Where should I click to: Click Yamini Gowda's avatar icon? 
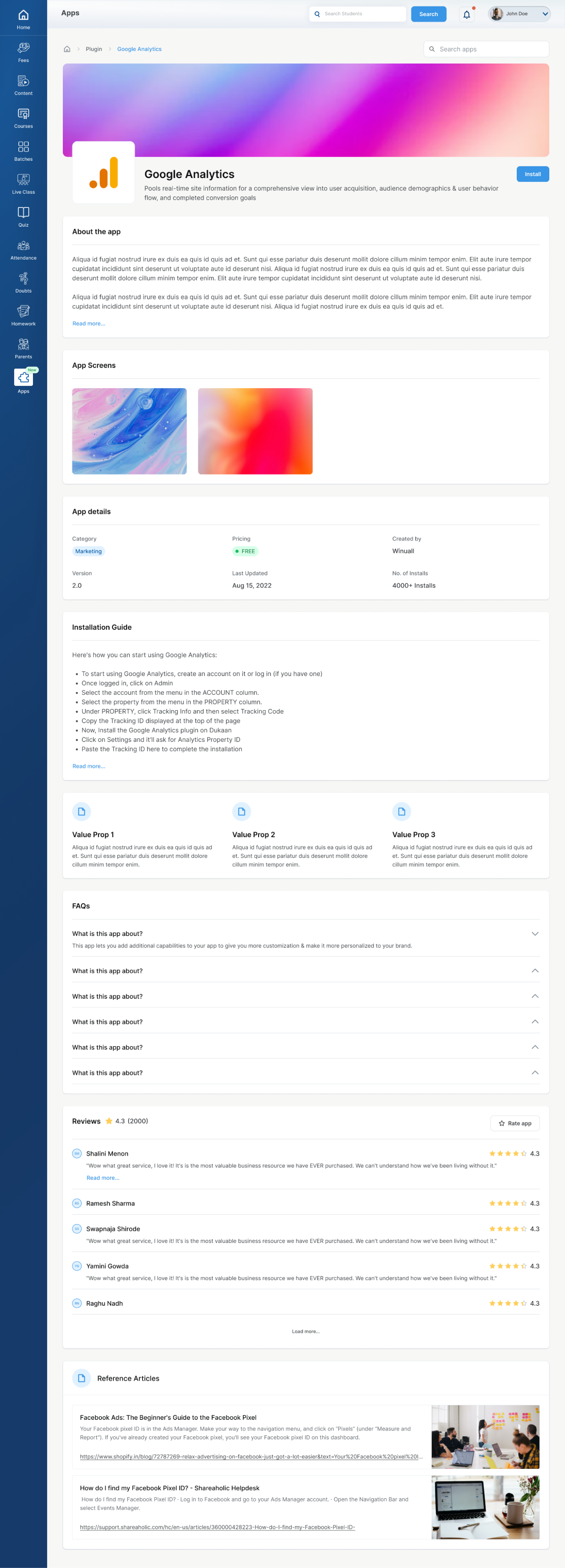(x=77, y=1265)
